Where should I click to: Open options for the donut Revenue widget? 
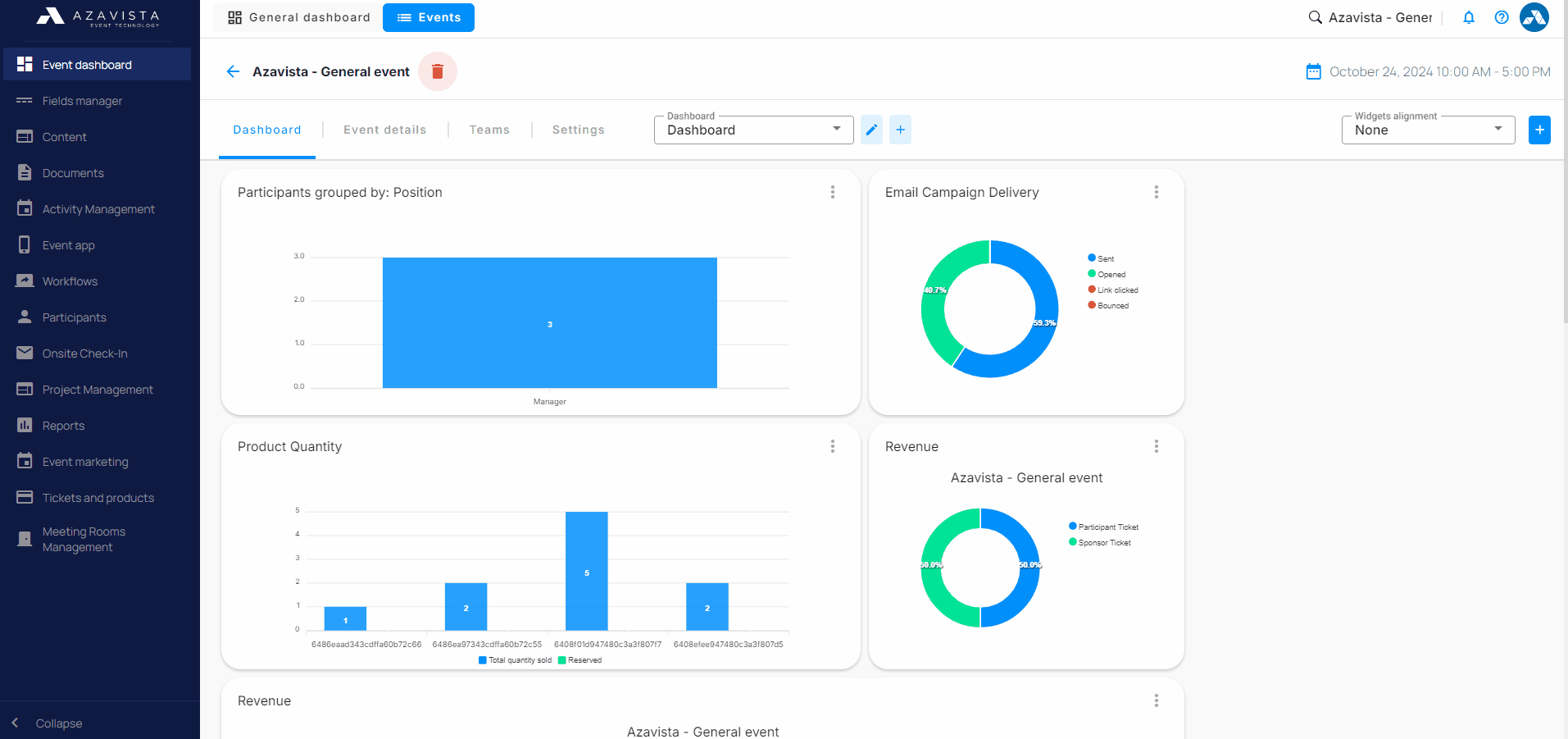pos(1157,446)
